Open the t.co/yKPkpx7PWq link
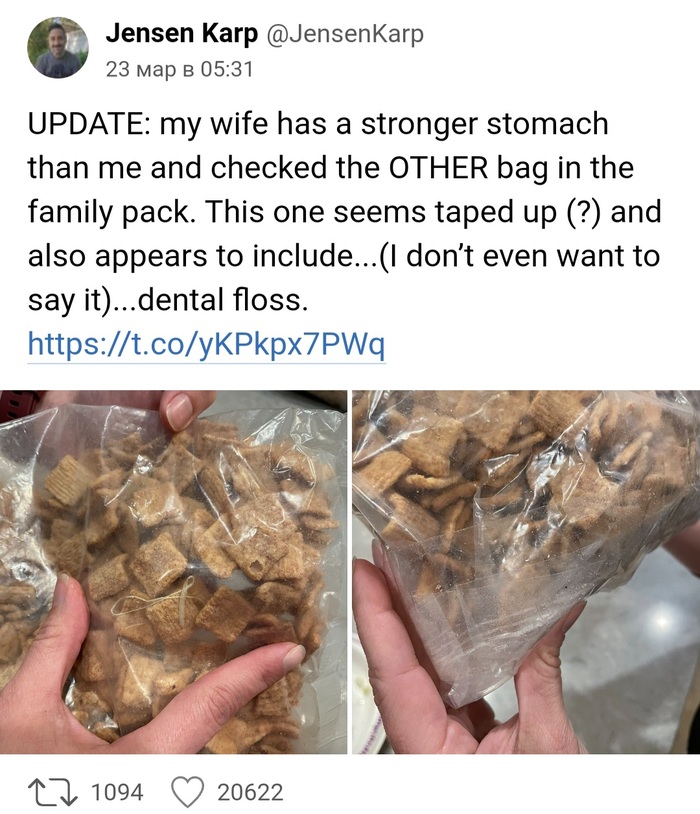700x814 pixels. (x=206, y=344)
